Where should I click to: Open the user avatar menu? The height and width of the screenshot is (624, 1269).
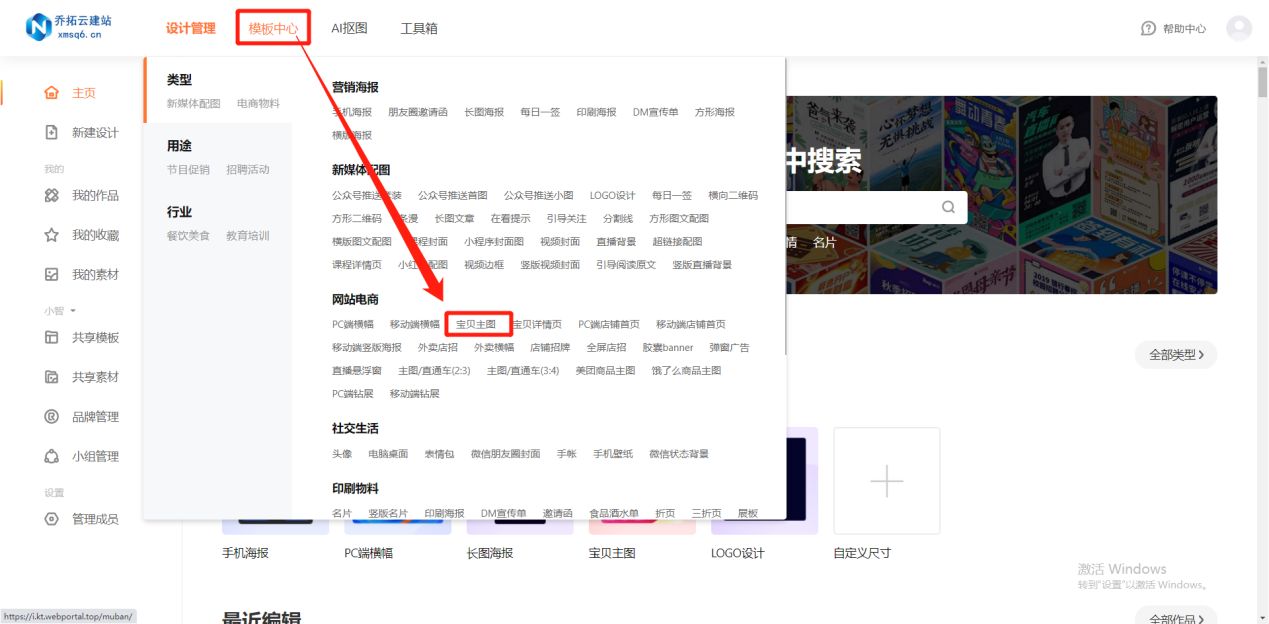(x=1239, y=28)
